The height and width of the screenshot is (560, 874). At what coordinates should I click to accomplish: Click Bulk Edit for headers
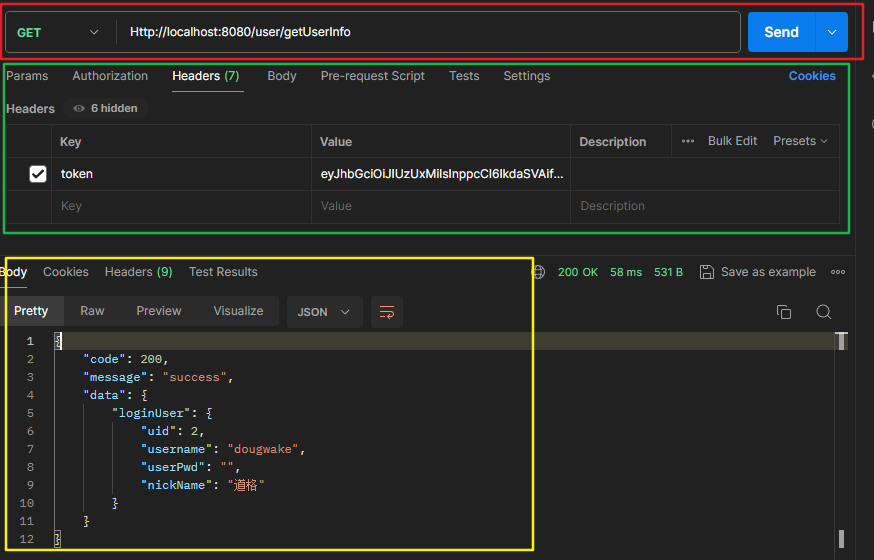[732, 141]
